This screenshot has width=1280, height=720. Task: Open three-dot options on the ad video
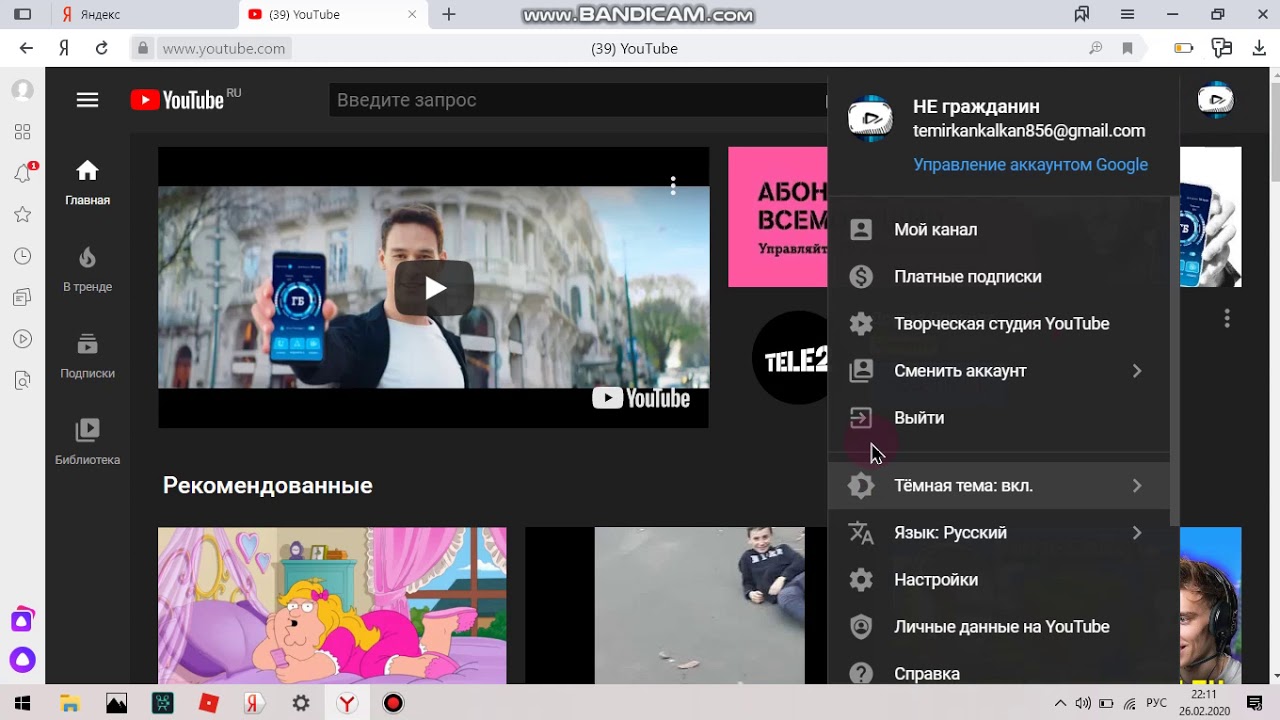tap(673, 186)
